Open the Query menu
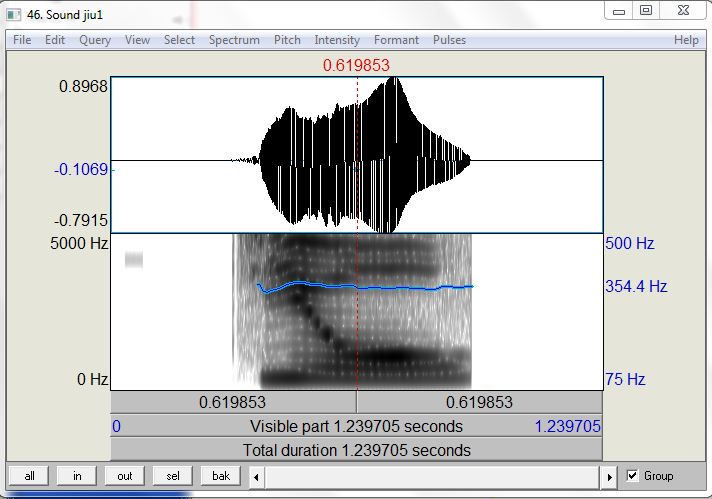 pyautogui.click(x=95, y=40)
